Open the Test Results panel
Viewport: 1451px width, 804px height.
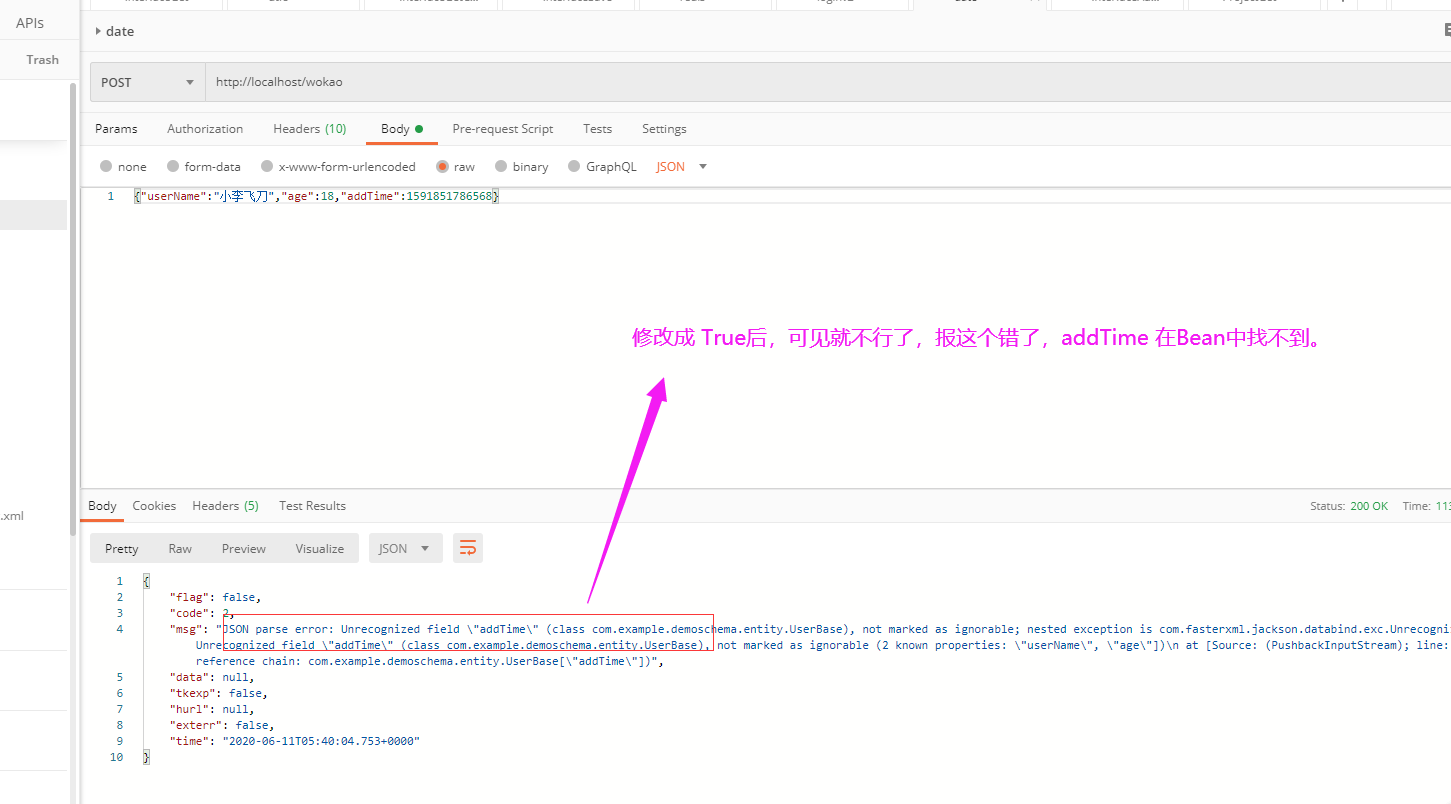click(x=311, y=505)
